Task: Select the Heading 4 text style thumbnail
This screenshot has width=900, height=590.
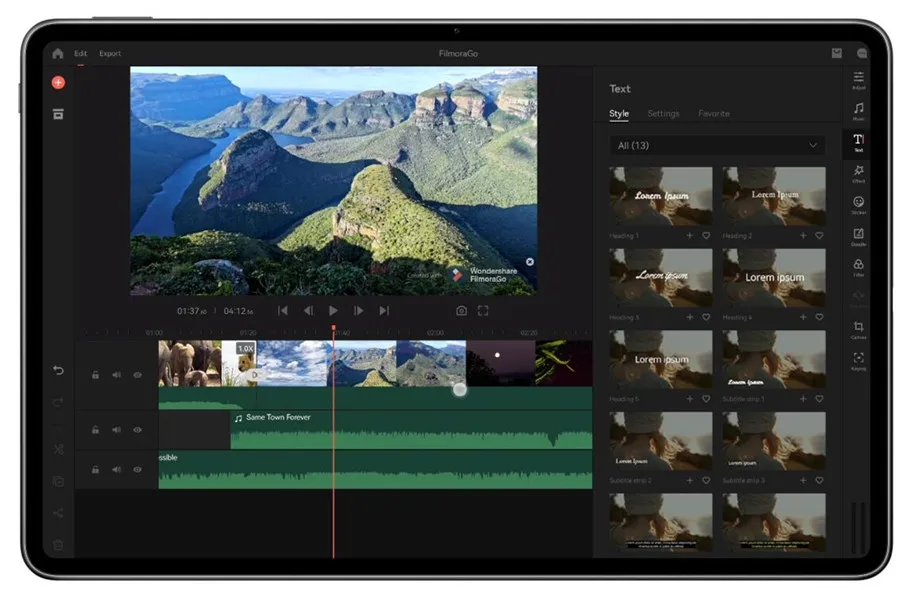Action: coord(774,277)
